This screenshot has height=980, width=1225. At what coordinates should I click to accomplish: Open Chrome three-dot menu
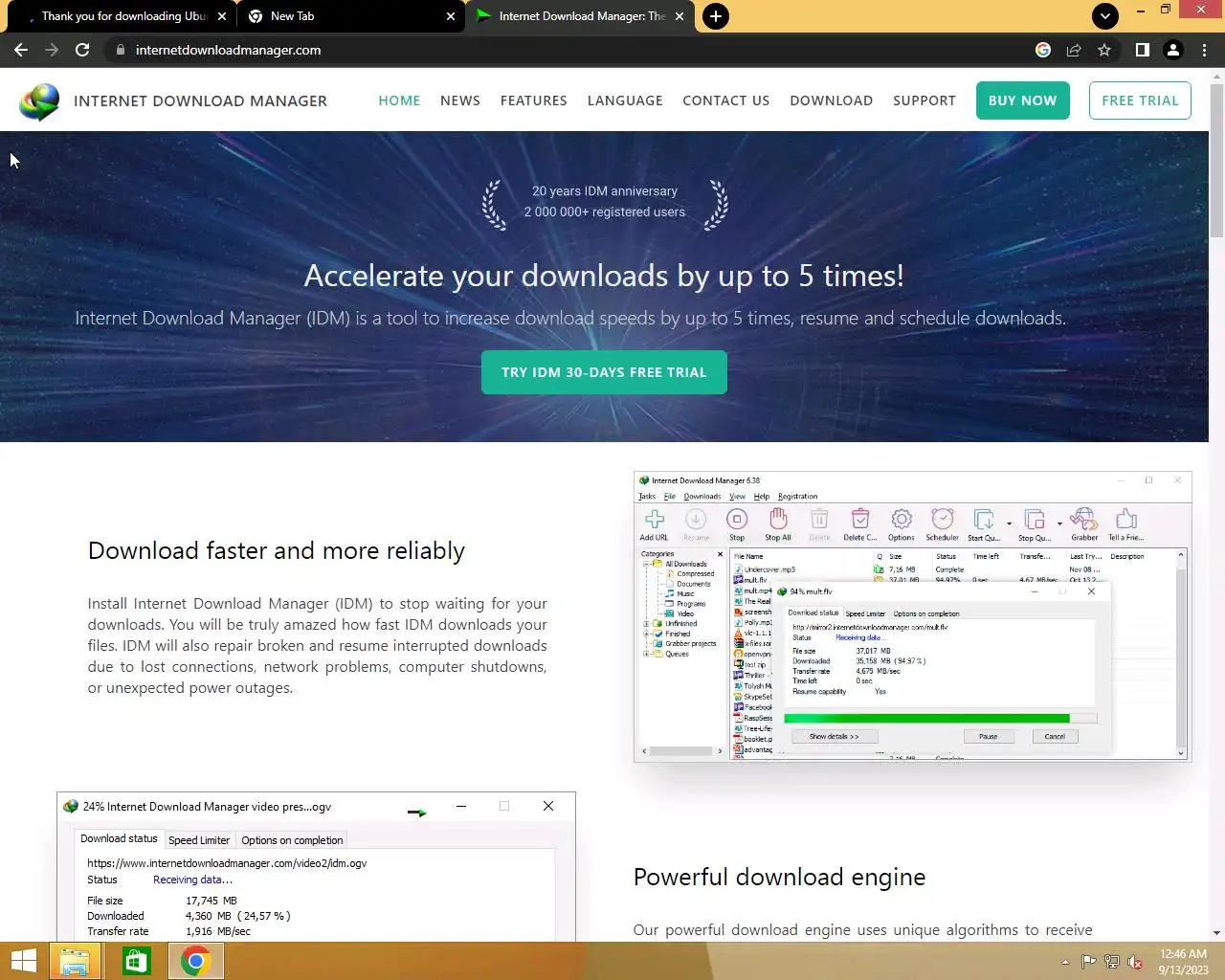[x=1204, y=50]
